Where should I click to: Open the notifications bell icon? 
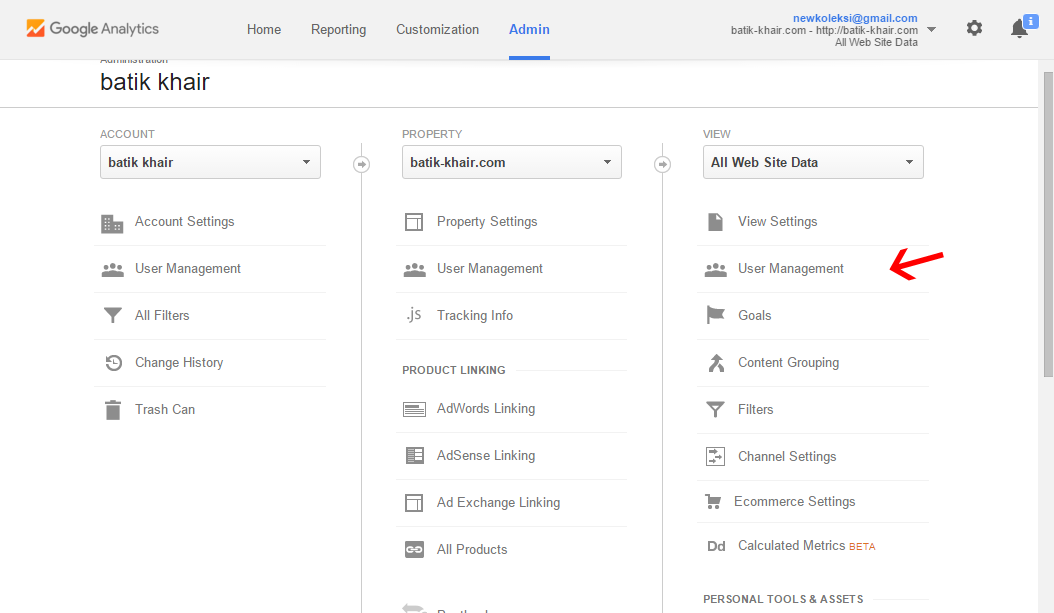click(1019, 29)
